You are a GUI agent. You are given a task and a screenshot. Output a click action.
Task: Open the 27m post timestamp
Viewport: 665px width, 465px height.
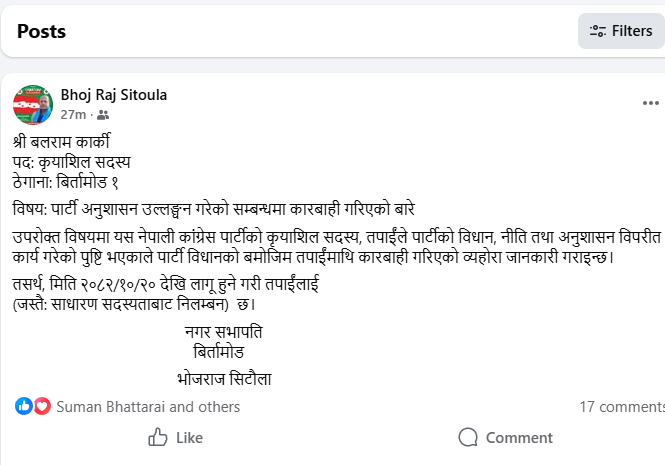73,115
